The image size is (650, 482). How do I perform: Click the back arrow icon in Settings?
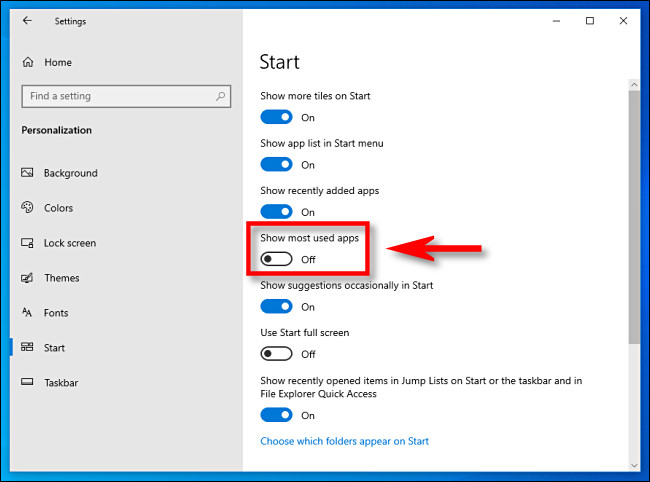27,20
